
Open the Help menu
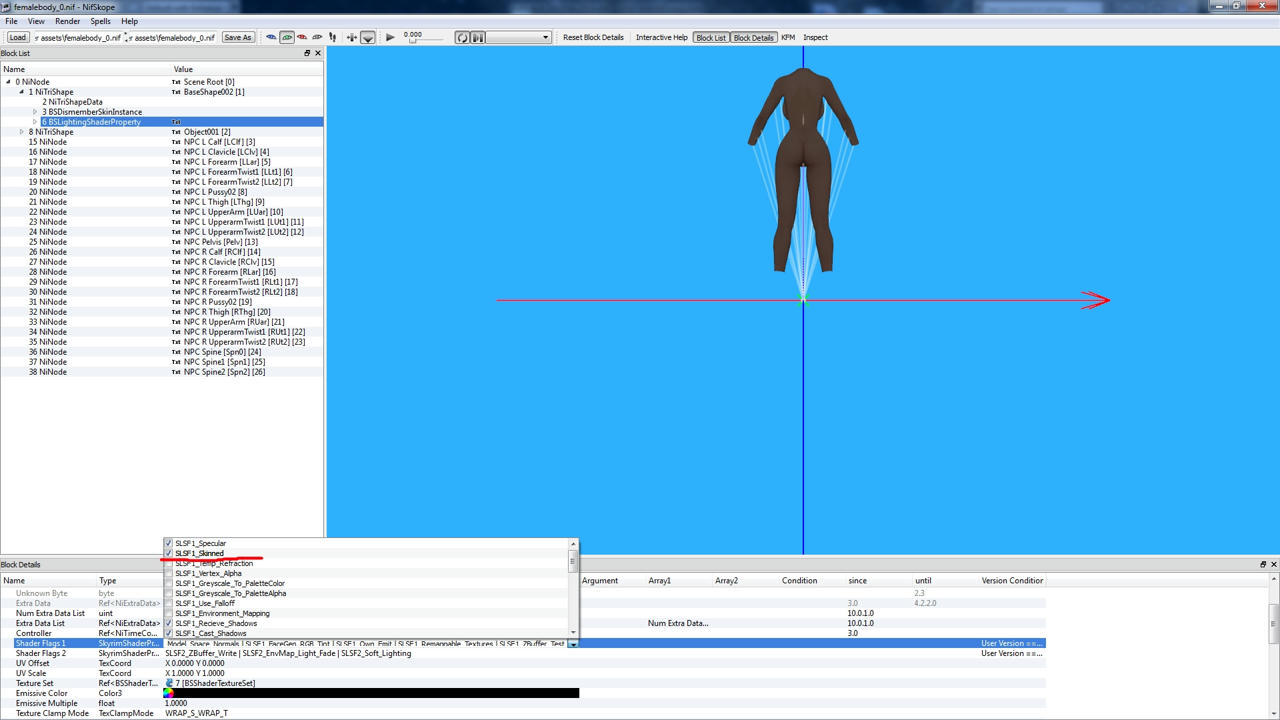pos(130,21)
